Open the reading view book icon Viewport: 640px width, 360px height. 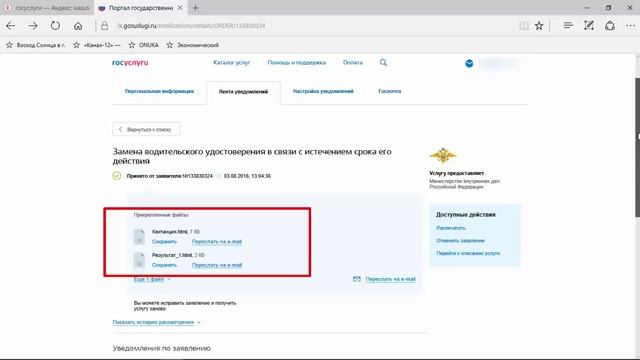[x=524, y=26]
